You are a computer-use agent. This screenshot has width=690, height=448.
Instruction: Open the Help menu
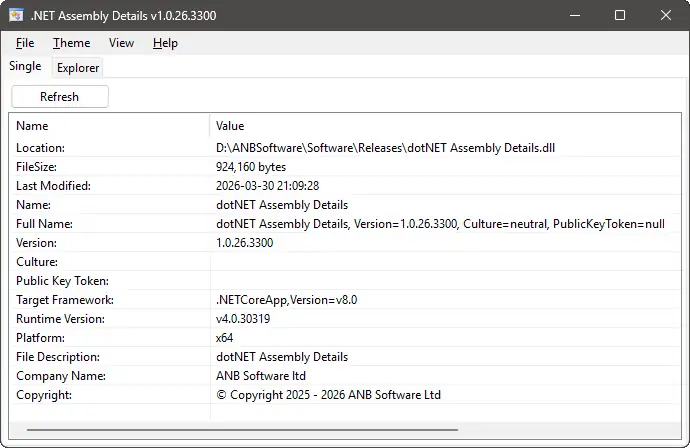point(165,43)
